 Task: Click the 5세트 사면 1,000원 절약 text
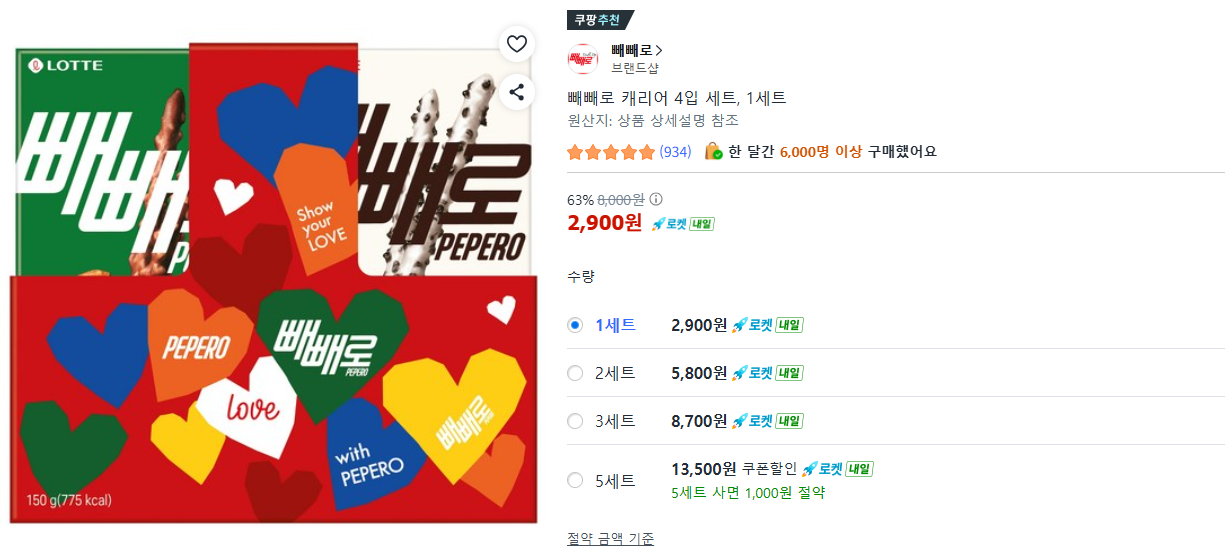(x=748, y=493)
